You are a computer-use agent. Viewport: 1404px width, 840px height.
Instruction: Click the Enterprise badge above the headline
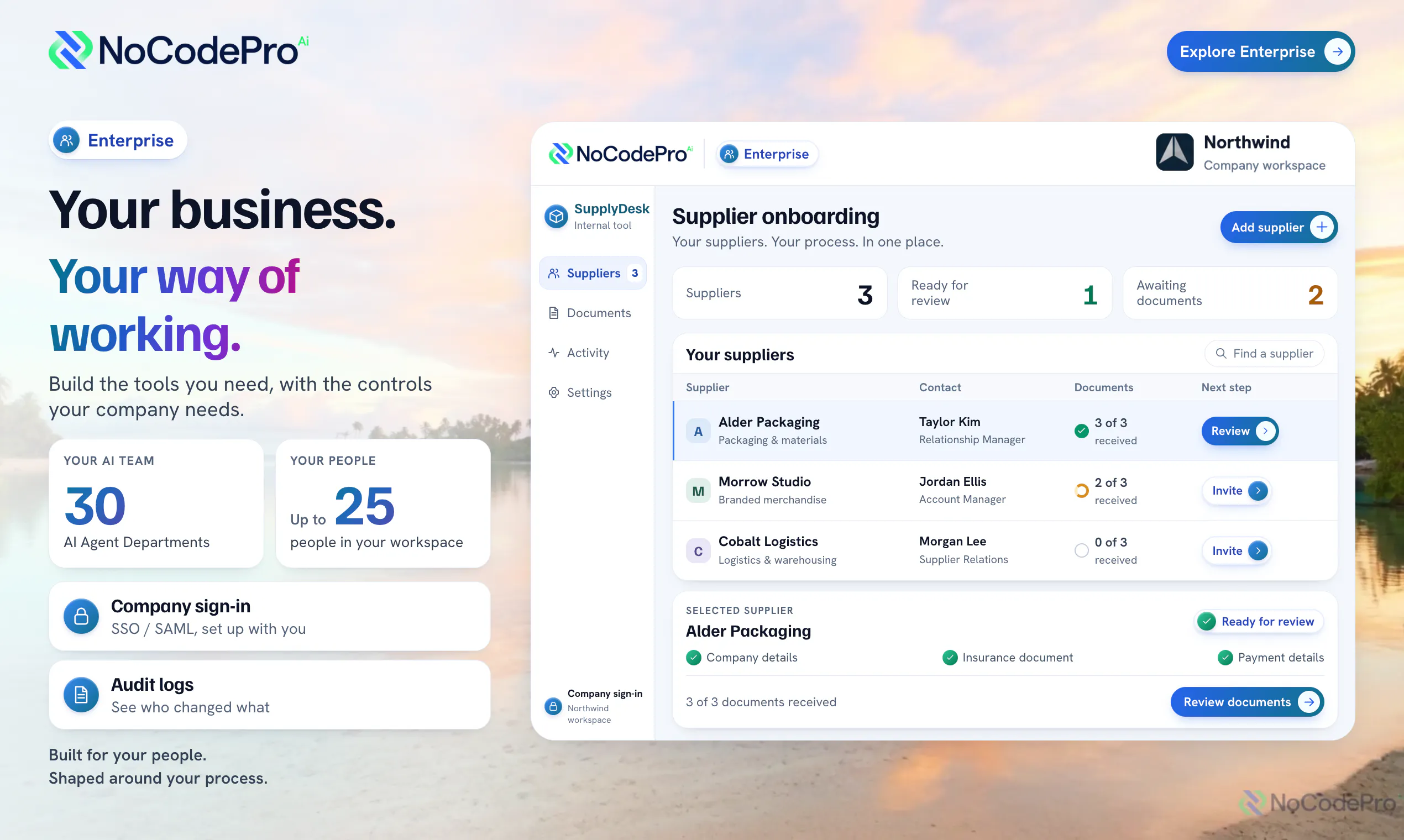(118, 140)
